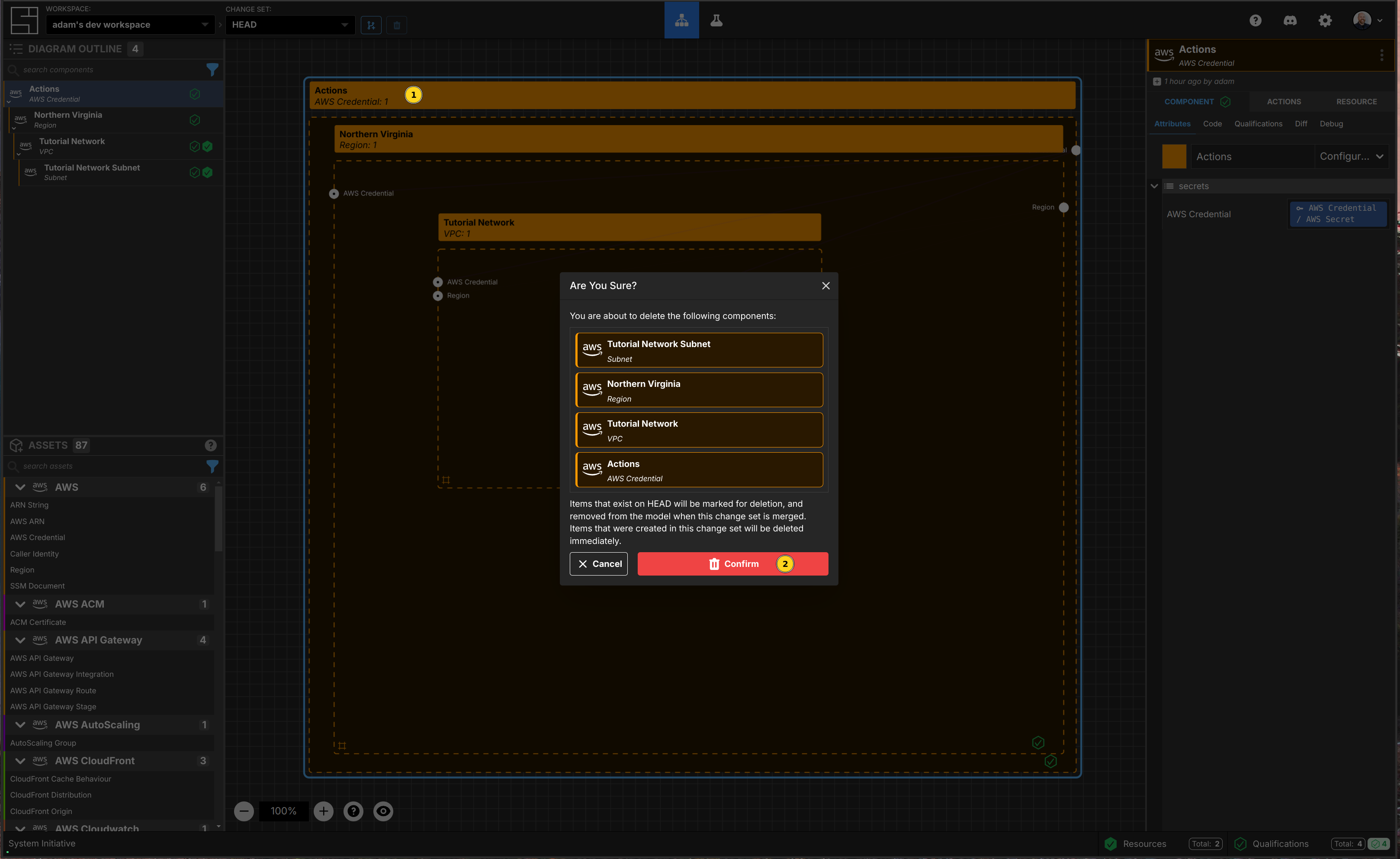1400x859 pixels.
Task: Open the Qualifications sub-tab
Action: [1258, 123]
